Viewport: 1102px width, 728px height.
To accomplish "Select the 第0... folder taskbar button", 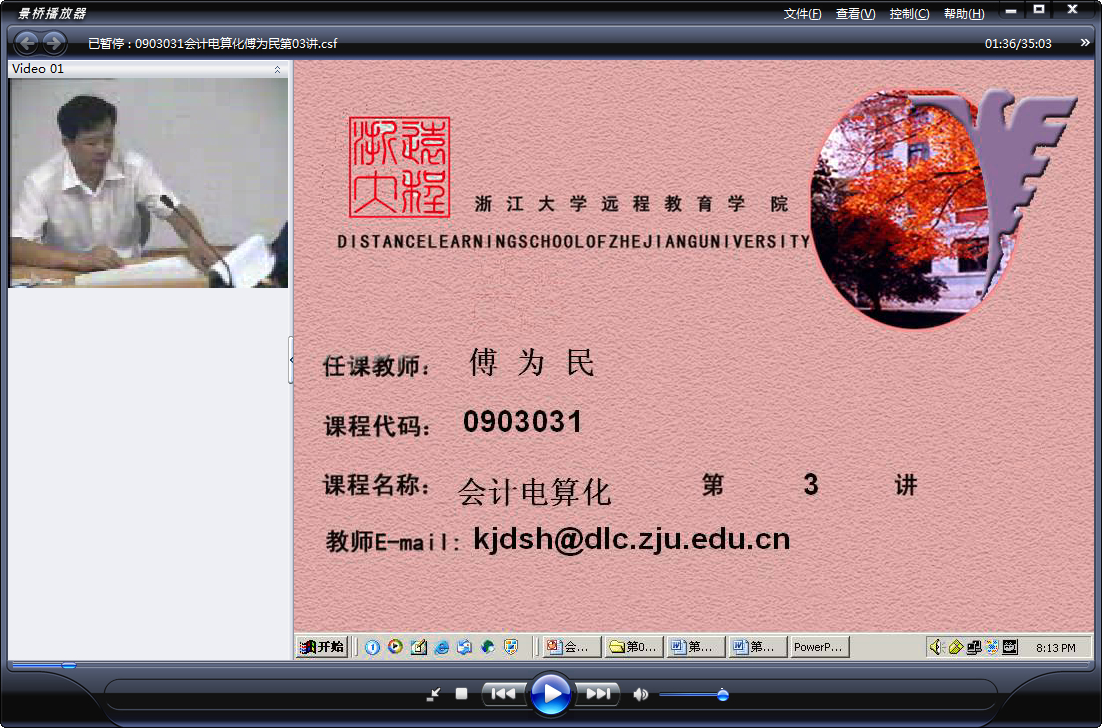I will tap(634, 646).
